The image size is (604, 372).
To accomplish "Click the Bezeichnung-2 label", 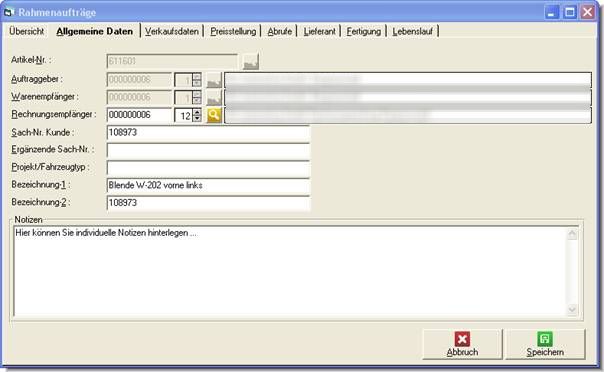I will pyautogui.click(x=40, y=202).
